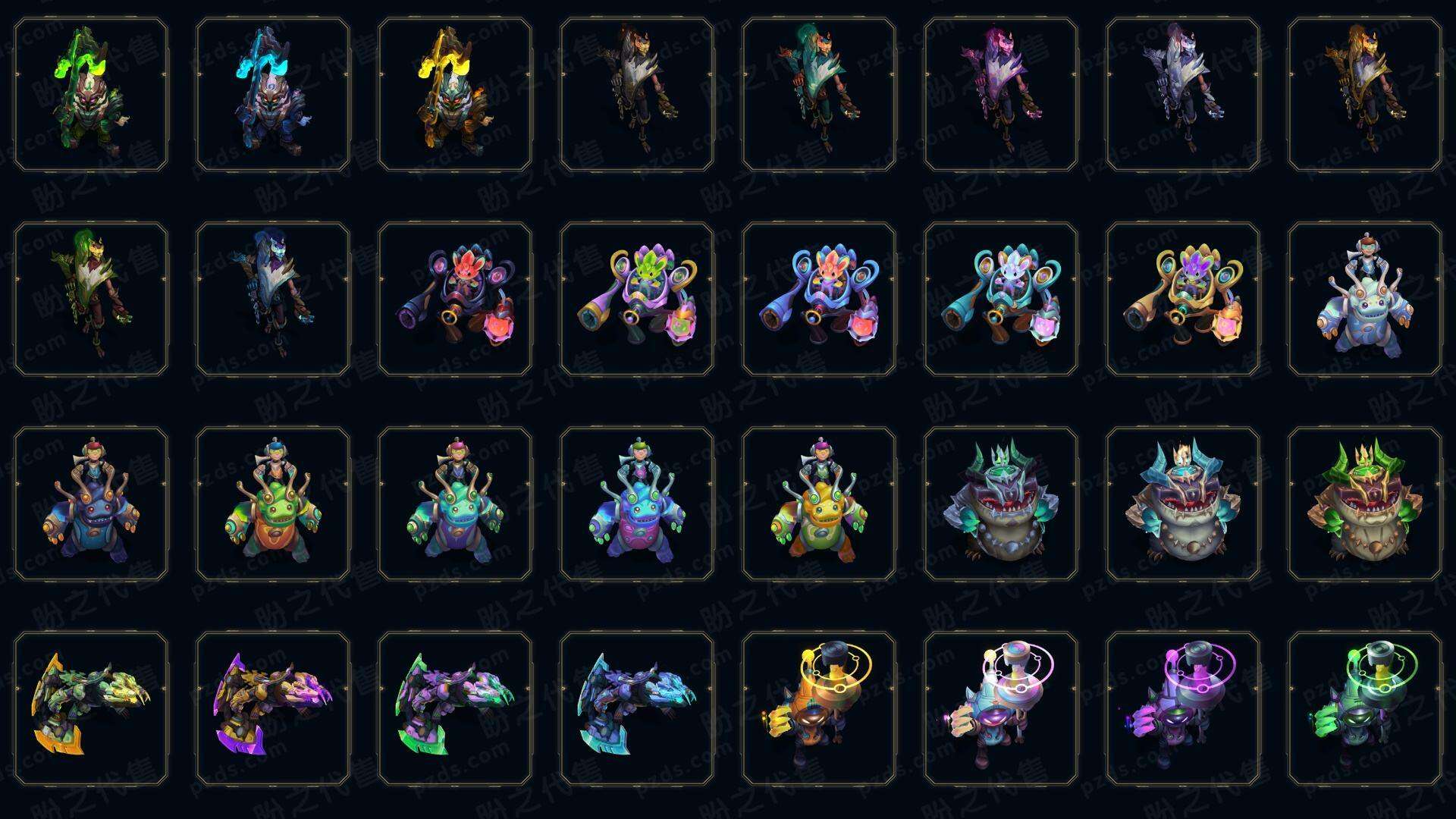Pick the purple-bladed armored beast chroma

coord(273,708)
